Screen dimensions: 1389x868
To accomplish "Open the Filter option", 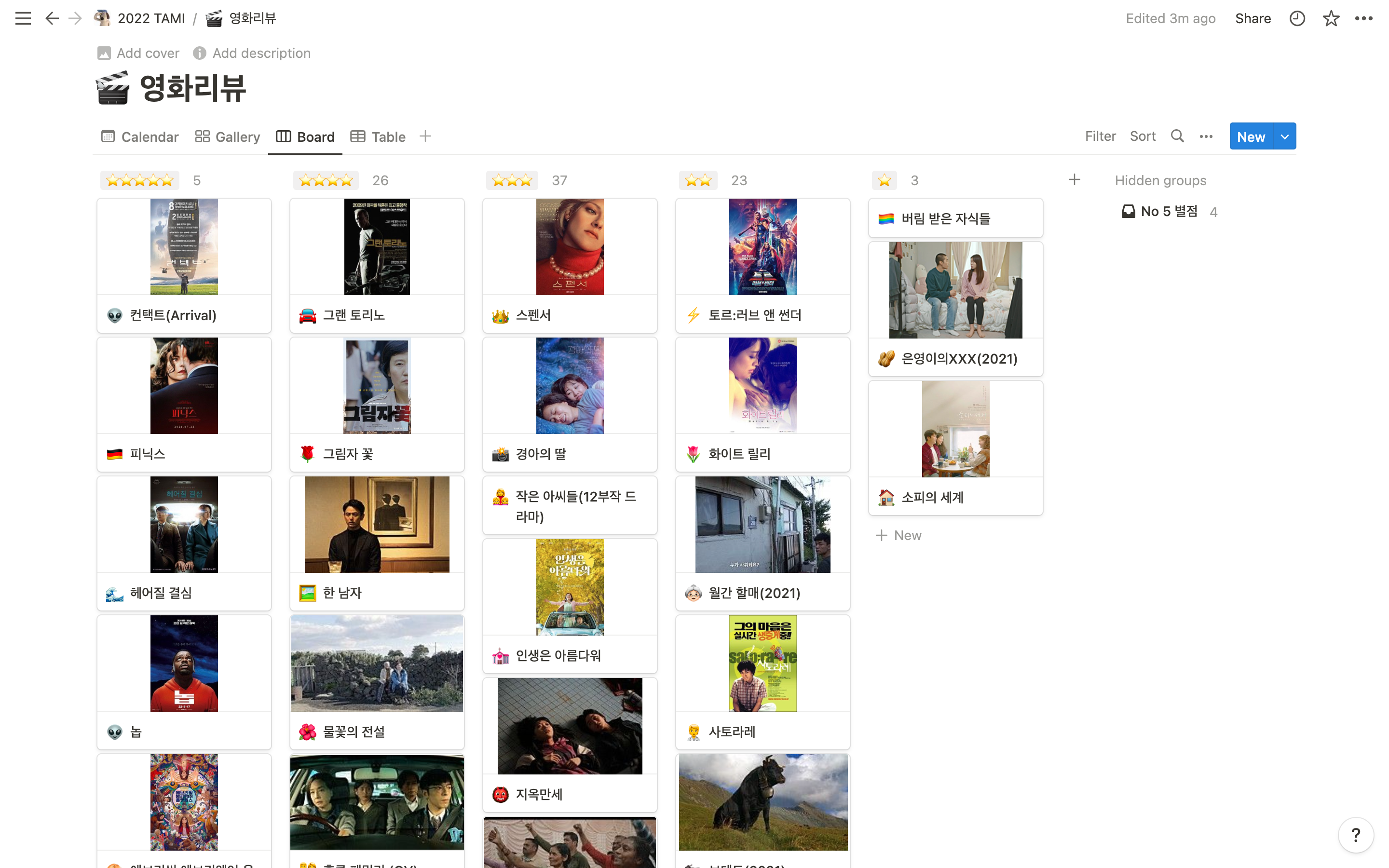I will point(1100,136).
